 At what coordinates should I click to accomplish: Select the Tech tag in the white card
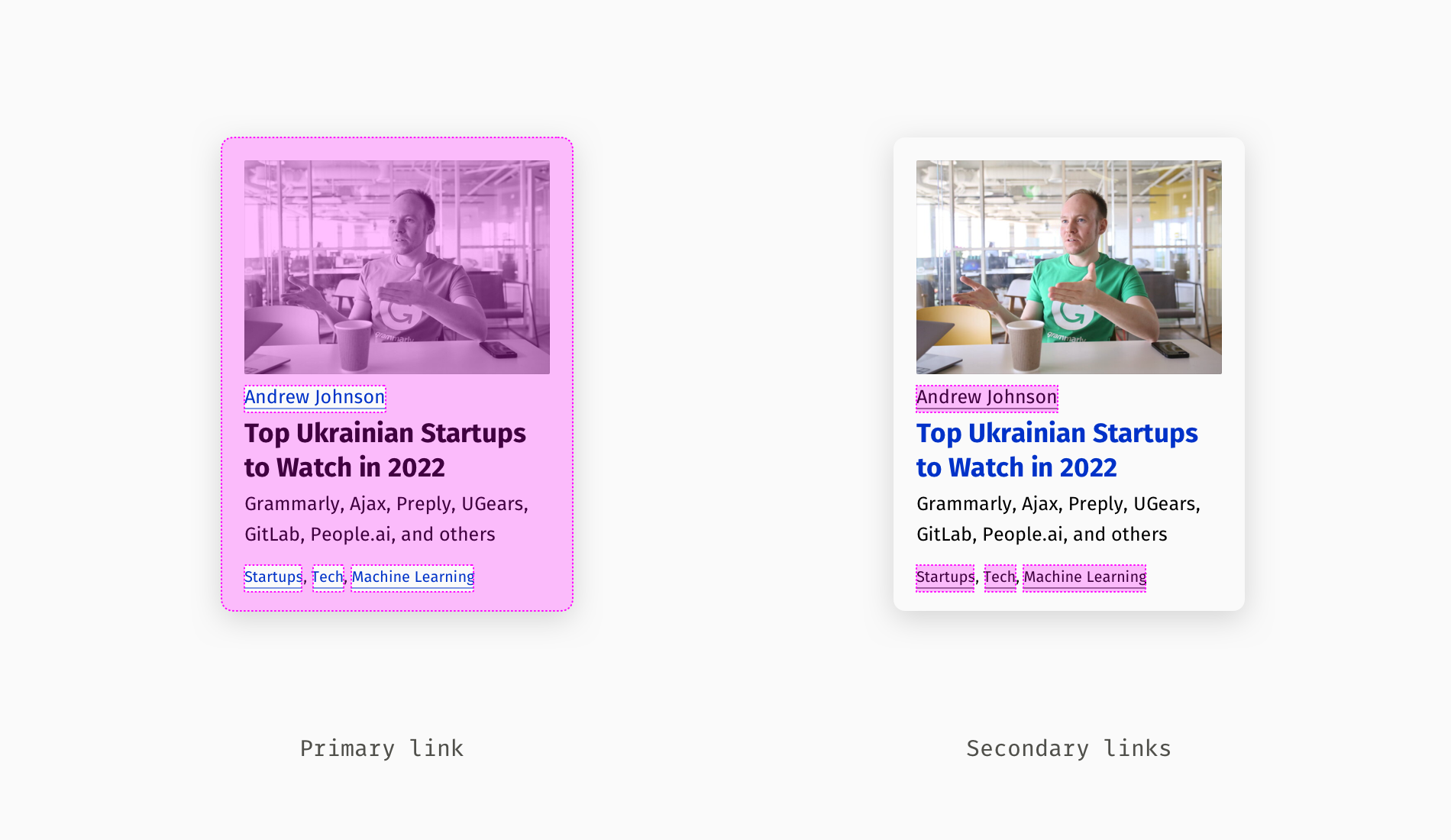click(1000, 577)
